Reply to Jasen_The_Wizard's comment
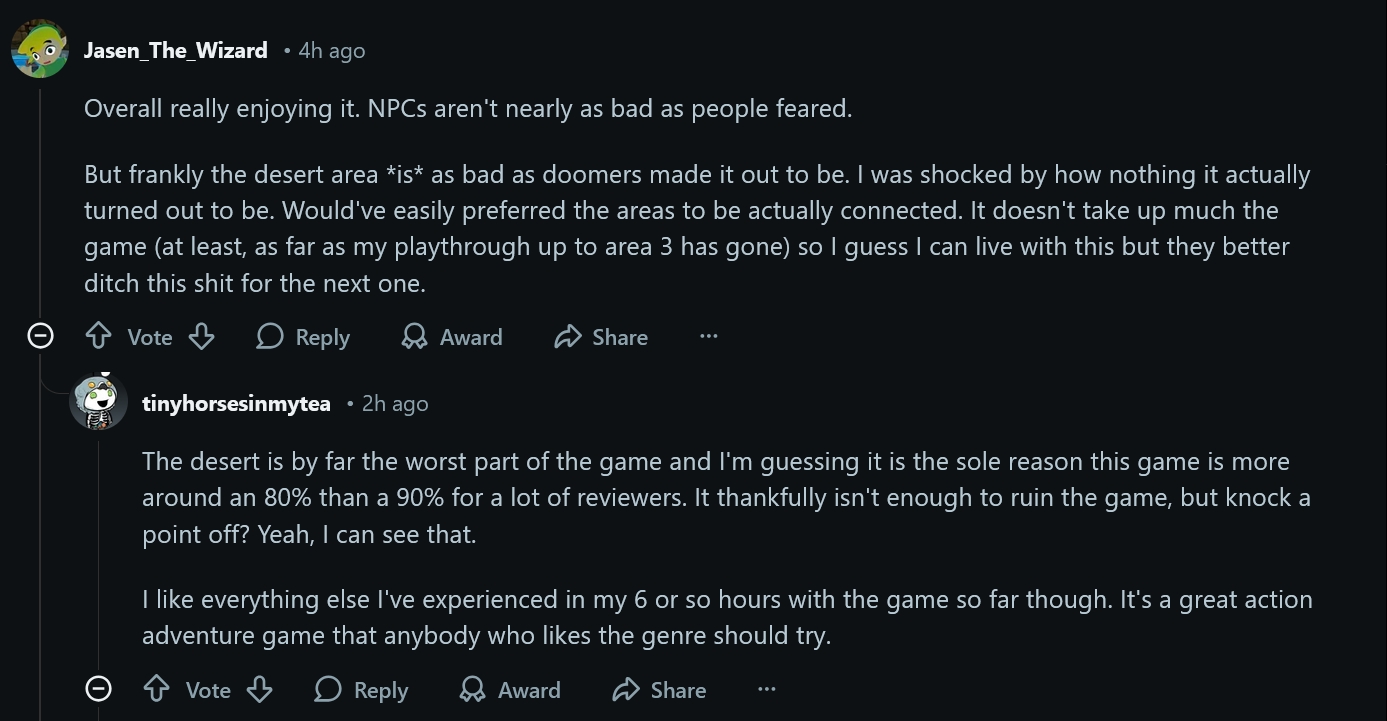The image size is (1387, 721). [x=303, y=337]
